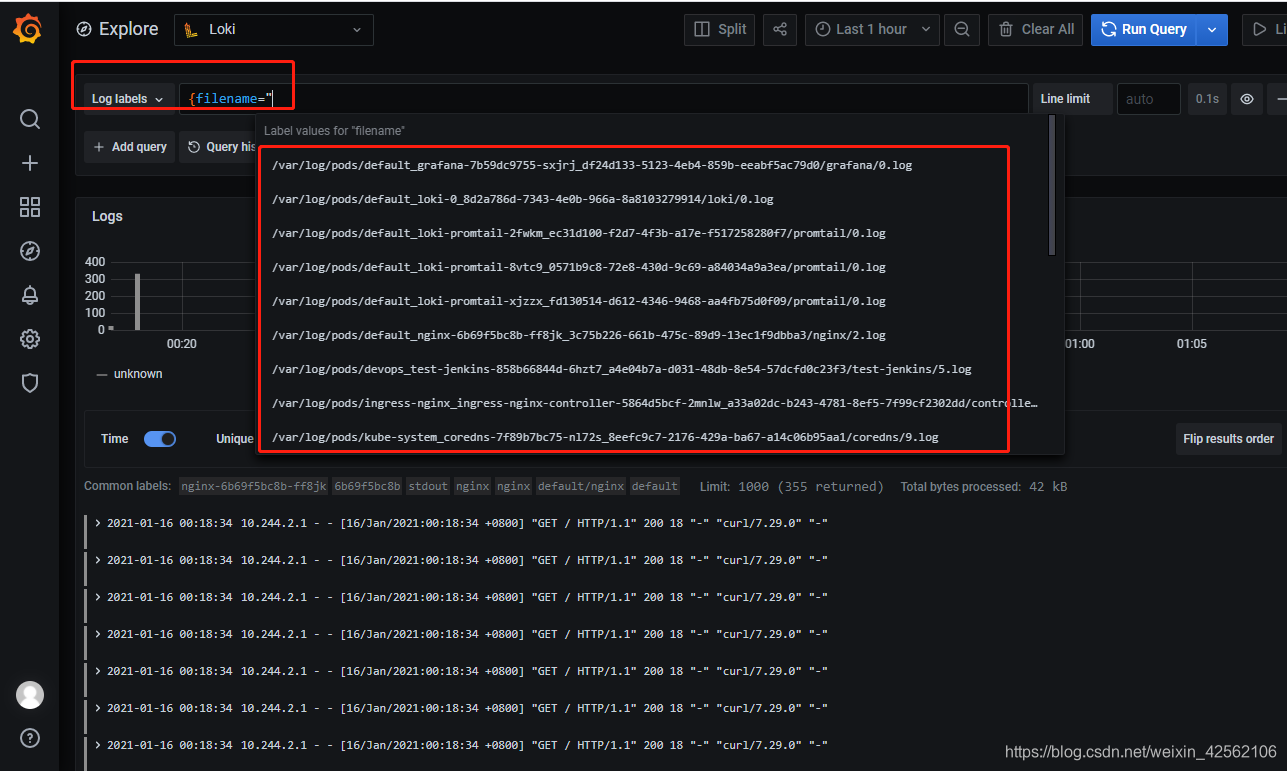The height and width of the screenshot is (771, 1287).
Task: Toggle query visibility eye icon
Action: click(1247, 99)
